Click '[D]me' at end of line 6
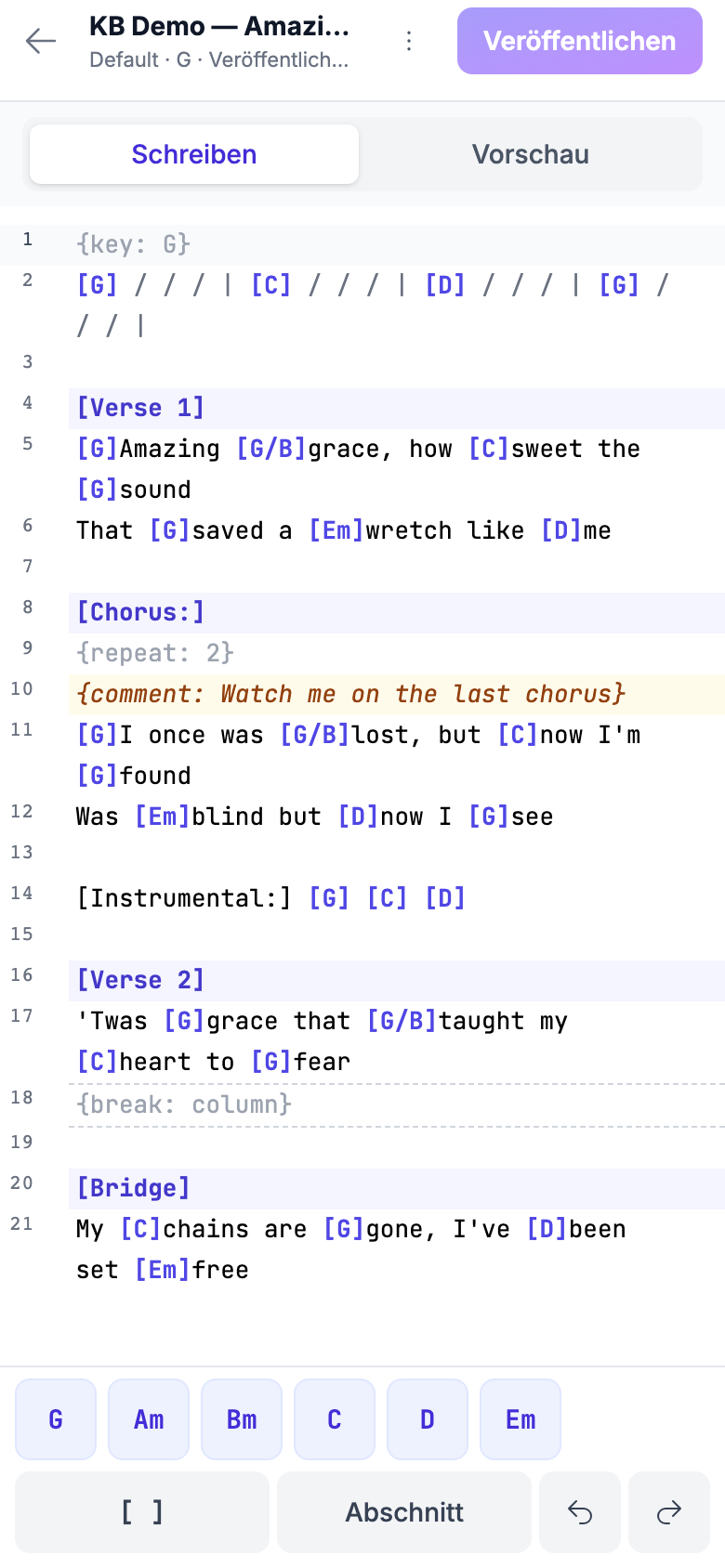Screen dimensions: 725x1568 [576, 530]
